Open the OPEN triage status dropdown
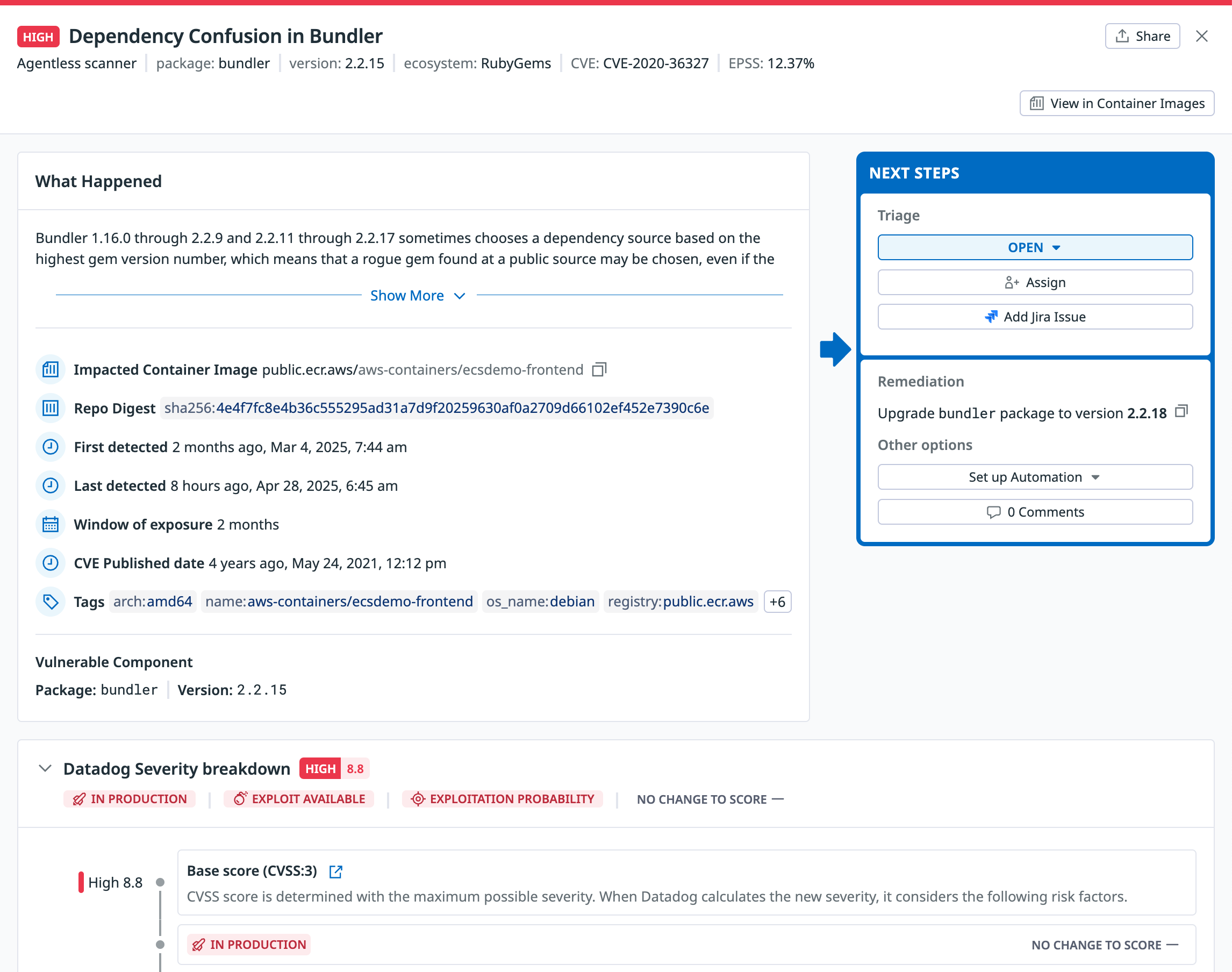The image size is (1232, 972). coord(1035,247)
